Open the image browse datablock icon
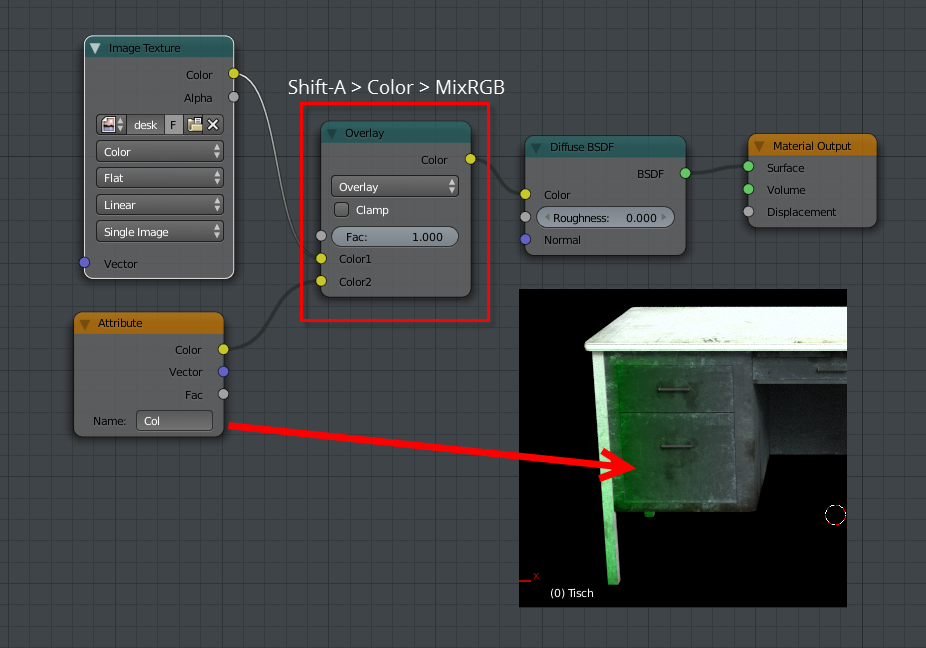 (112, 125)
